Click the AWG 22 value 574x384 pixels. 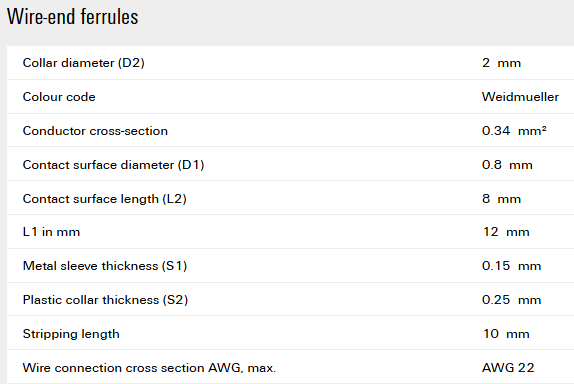(x=508, y=368)
